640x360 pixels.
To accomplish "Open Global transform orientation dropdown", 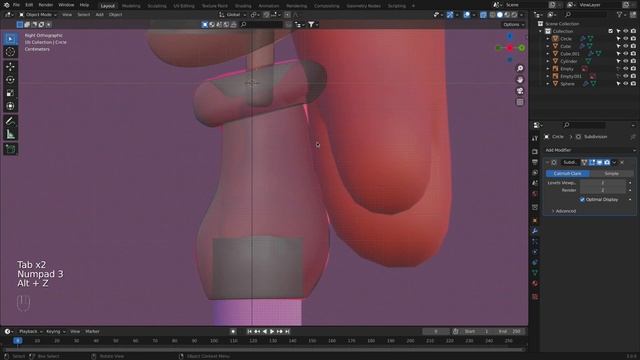I will click(x=233, y=15).
